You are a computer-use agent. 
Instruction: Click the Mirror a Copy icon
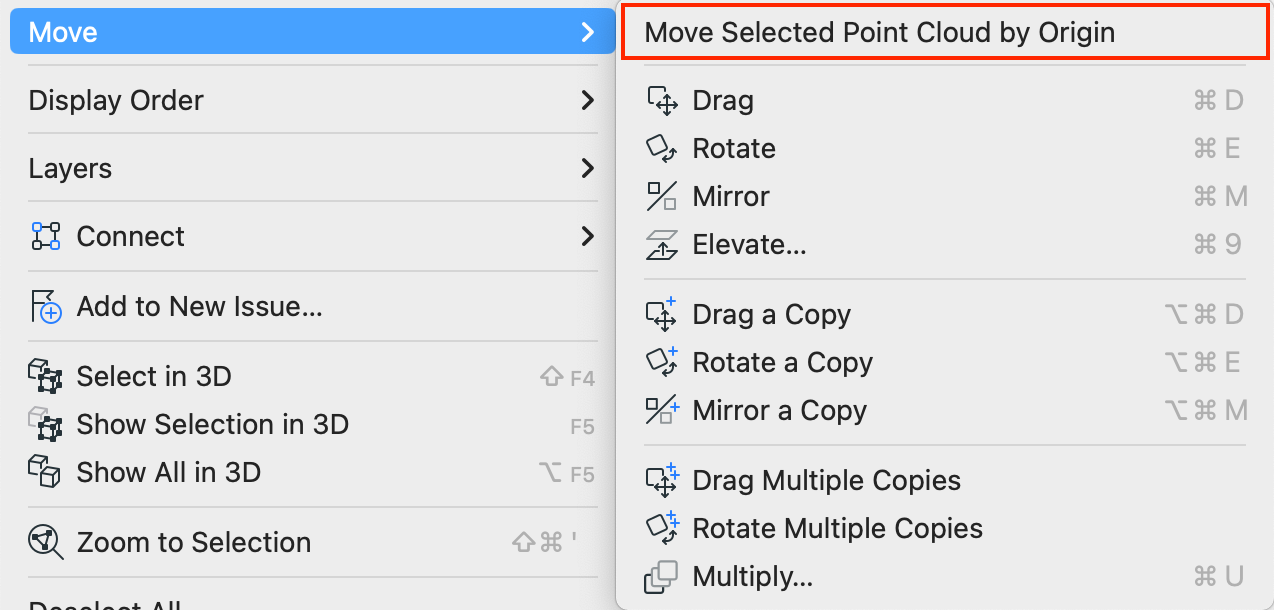[662, 410]
